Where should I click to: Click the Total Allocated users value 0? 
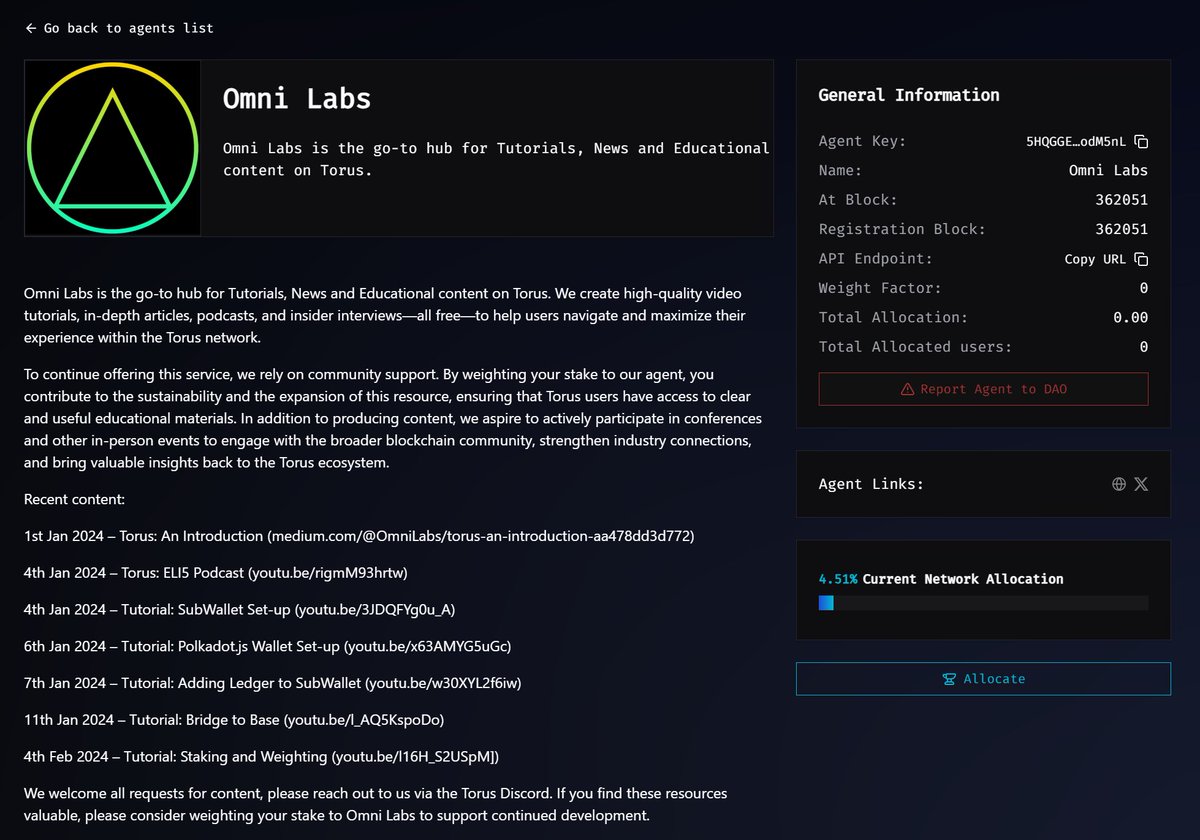[x=1143, y=347]
